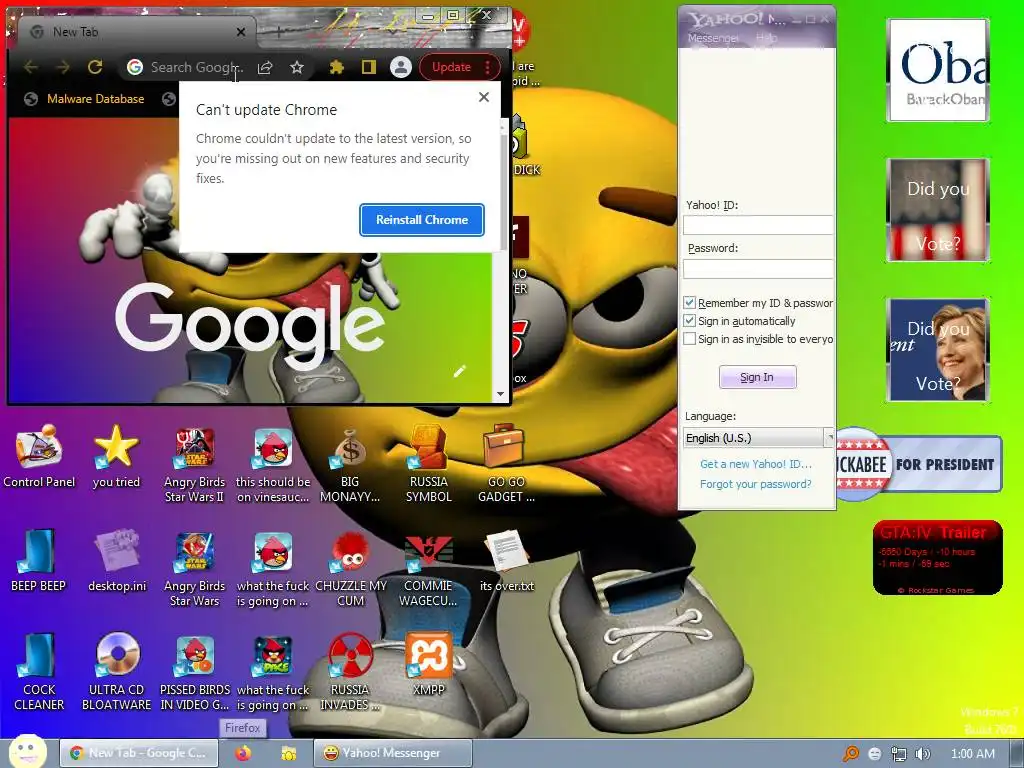This screenshot has width=1024, height=768.
Task: Open a new Chrome tab plus button
Action: pos(279,31)
